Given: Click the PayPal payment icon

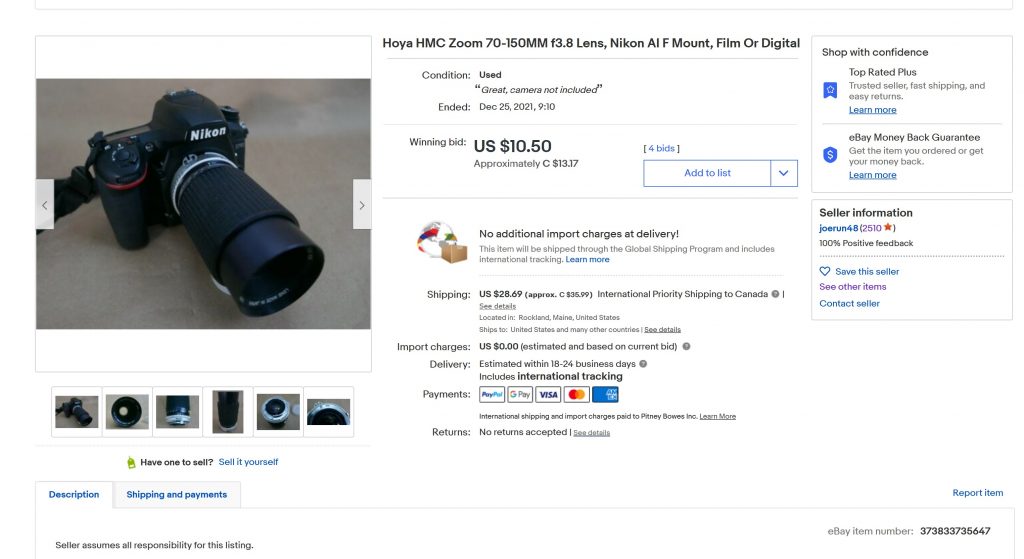Looking at the screenshot, I should pos(492,394).
